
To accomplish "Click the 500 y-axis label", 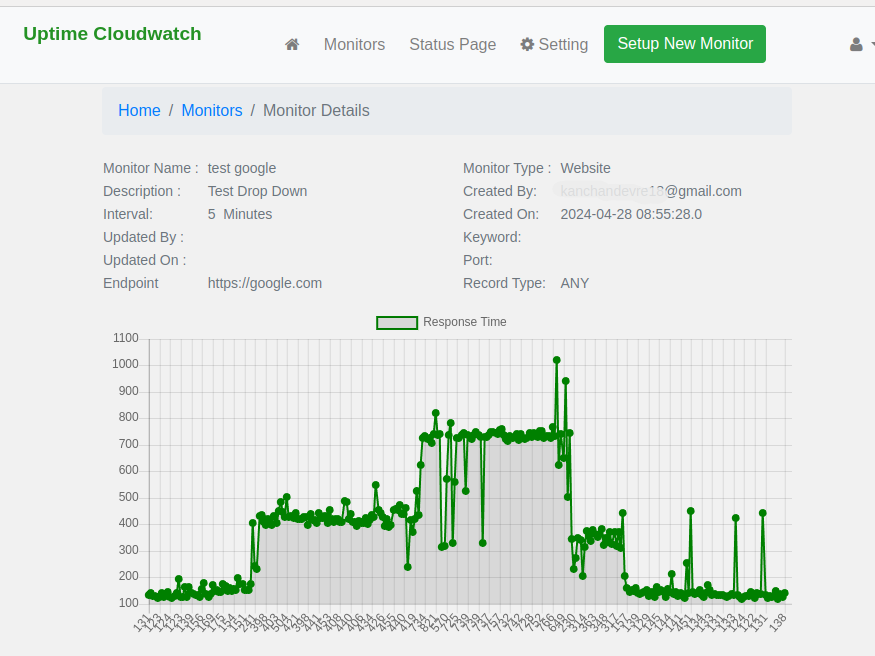I will [x=128, y=497].
